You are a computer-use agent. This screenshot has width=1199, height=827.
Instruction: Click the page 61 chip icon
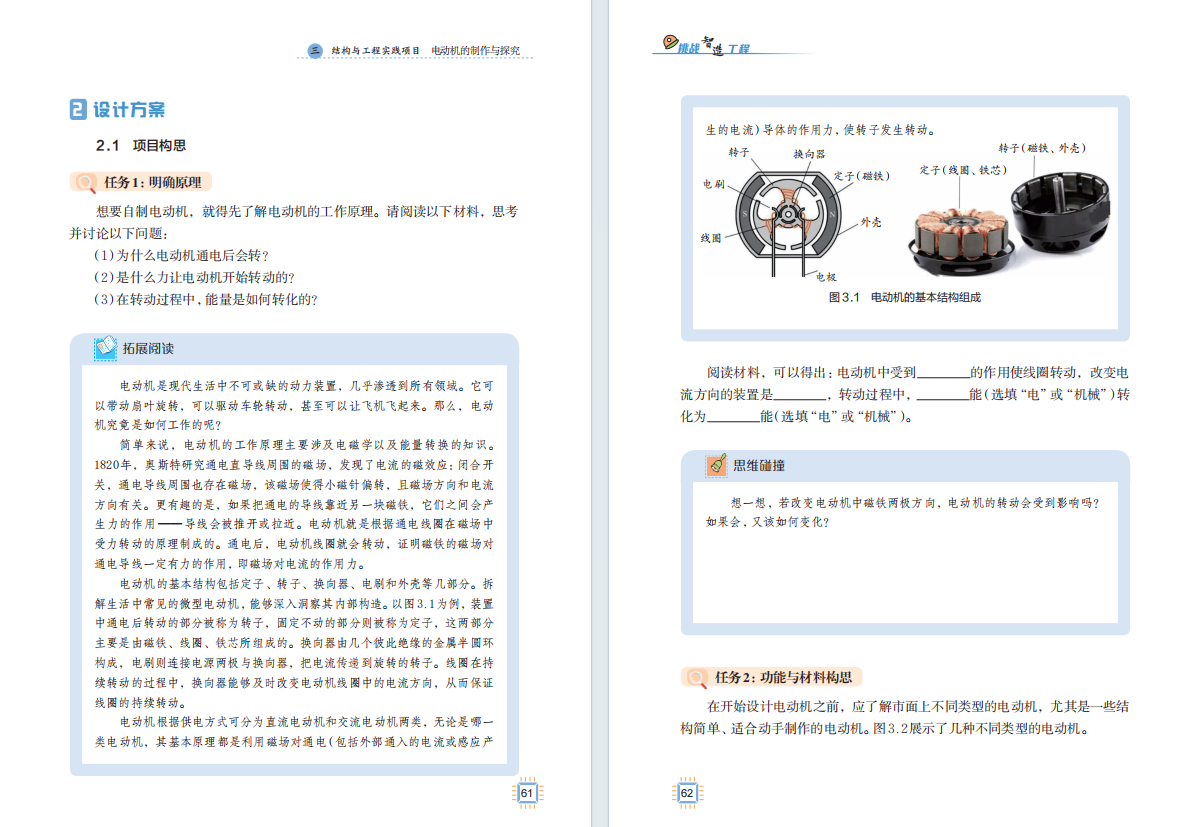527,793
